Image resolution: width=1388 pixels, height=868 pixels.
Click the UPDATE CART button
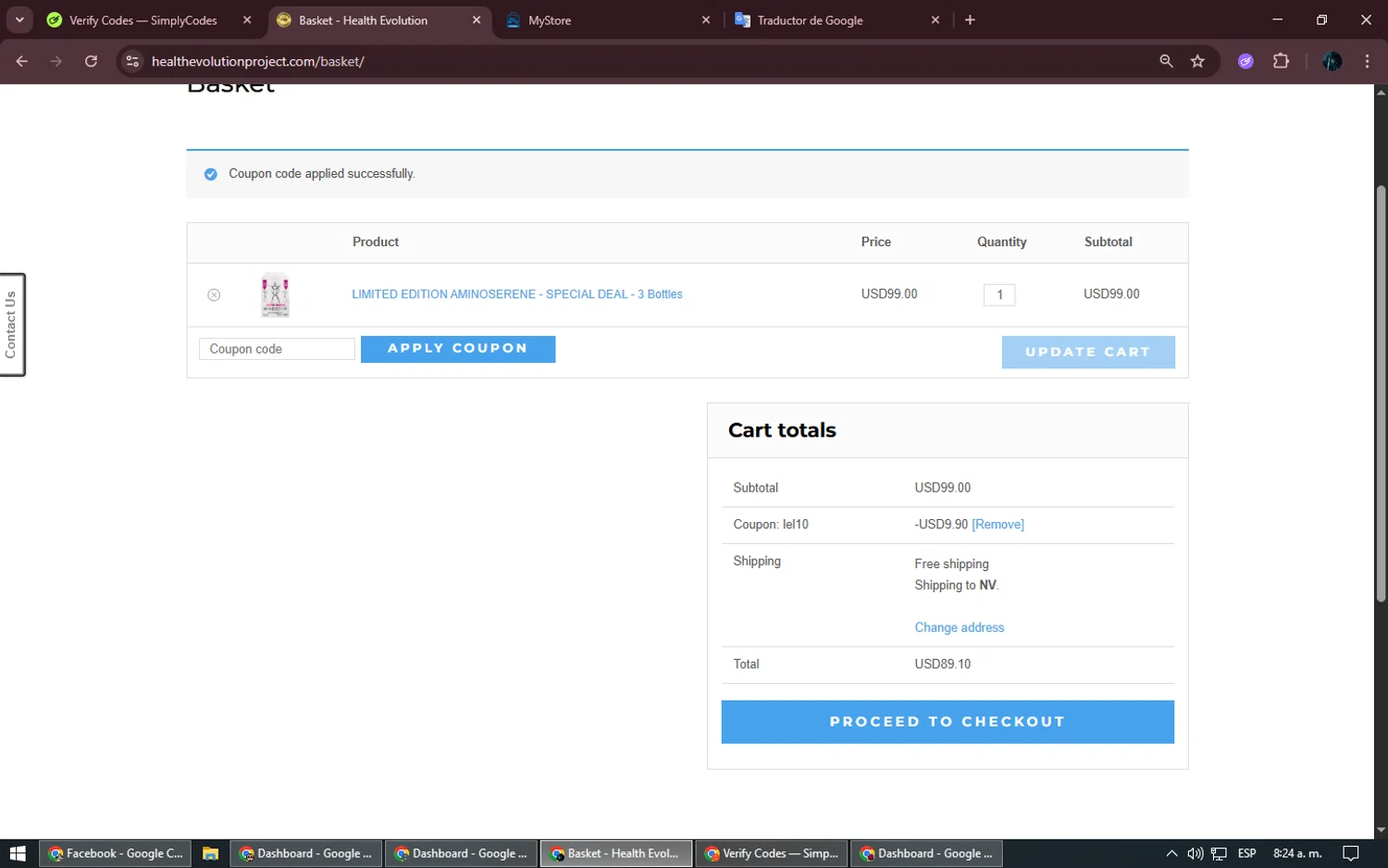[x=1088, y=352]
